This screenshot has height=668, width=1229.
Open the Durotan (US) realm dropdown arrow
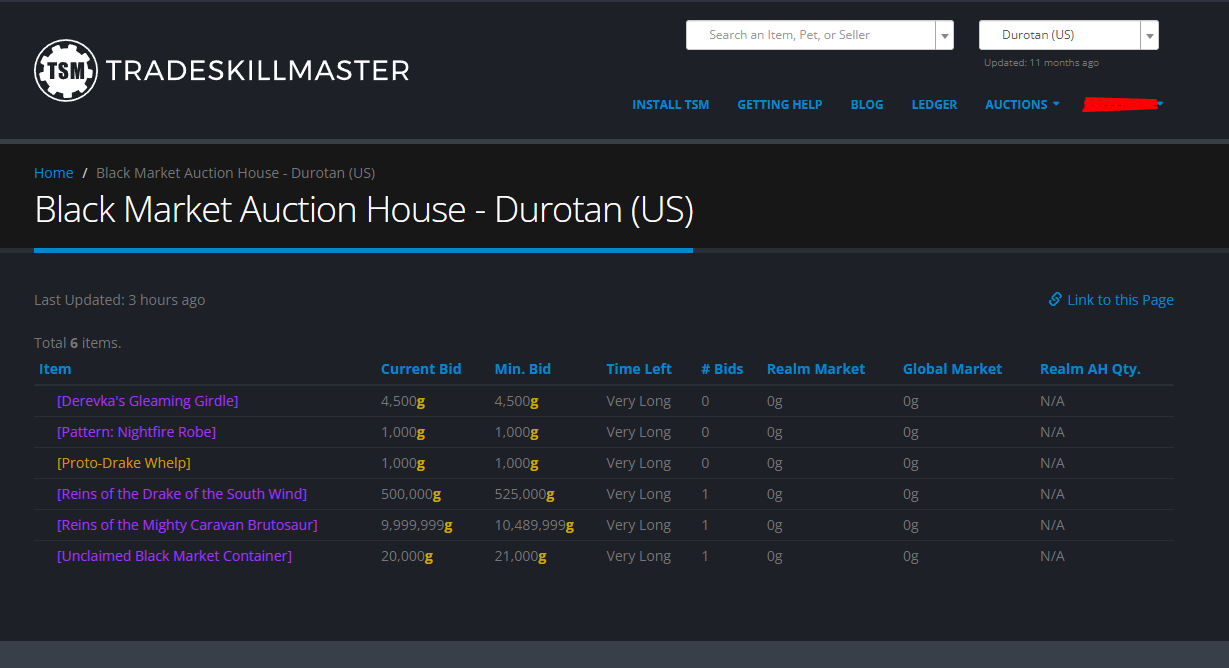point(1150,35)
